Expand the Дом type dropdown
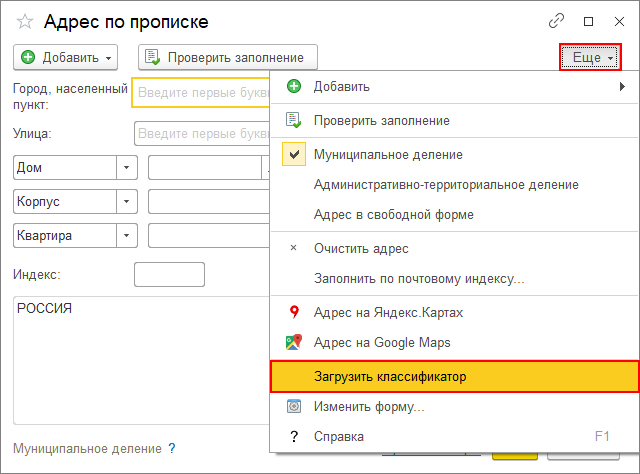 point(127,168)
